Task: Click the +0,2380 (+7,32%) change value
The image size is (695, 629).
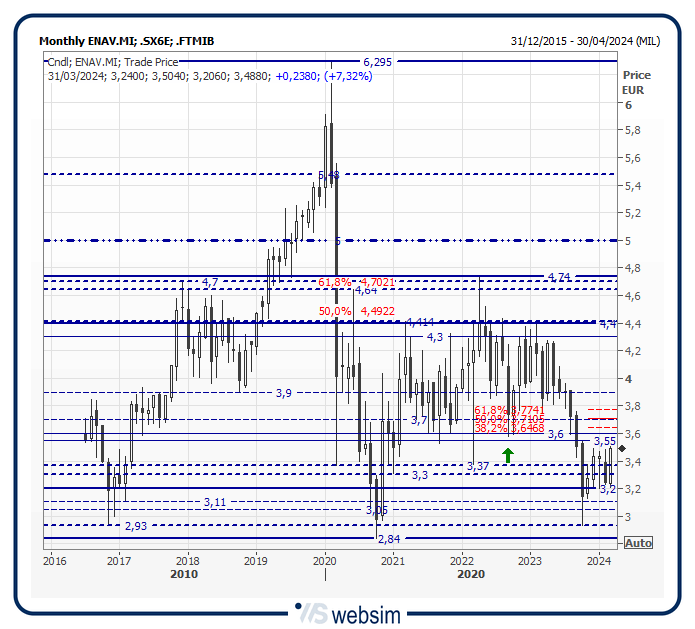Action: pyautogui.click(x=324, y=76)
